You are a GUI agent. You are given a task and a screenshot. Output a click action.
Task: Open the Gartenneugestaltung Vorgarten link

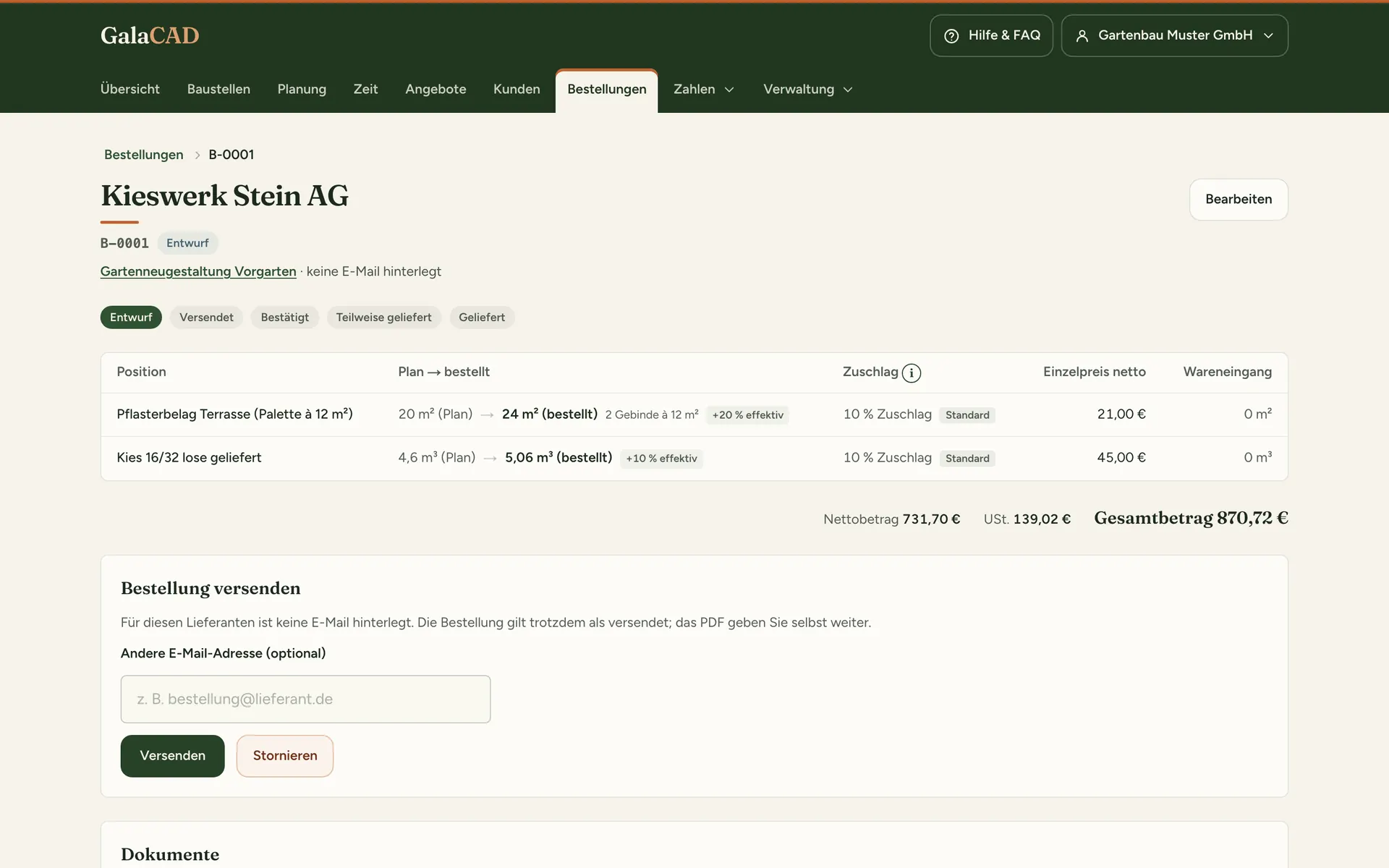coord(198,271)
